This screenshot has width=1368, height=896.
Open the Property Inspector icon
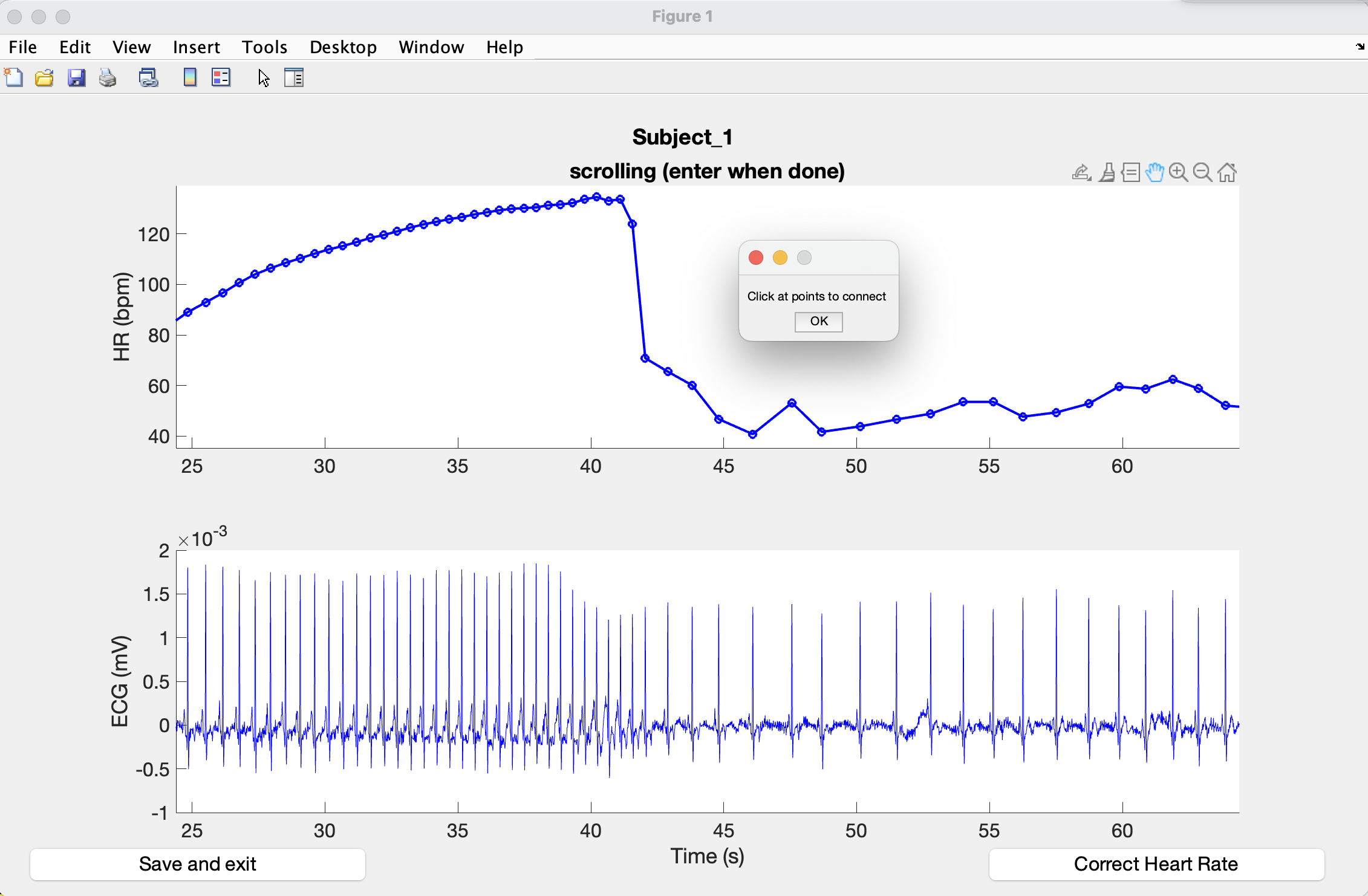pos(294,78)
